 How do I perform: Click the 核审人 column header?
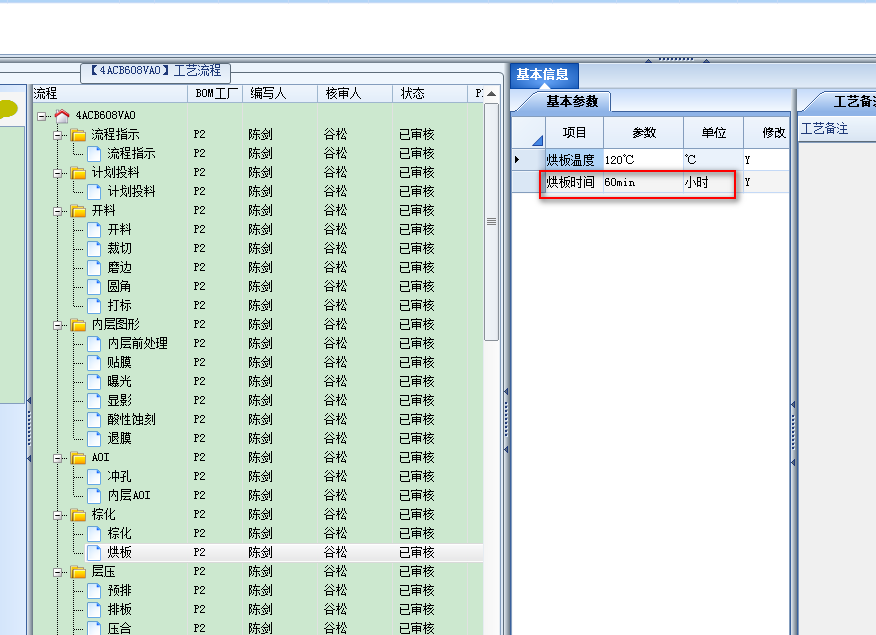click(355, 93)
